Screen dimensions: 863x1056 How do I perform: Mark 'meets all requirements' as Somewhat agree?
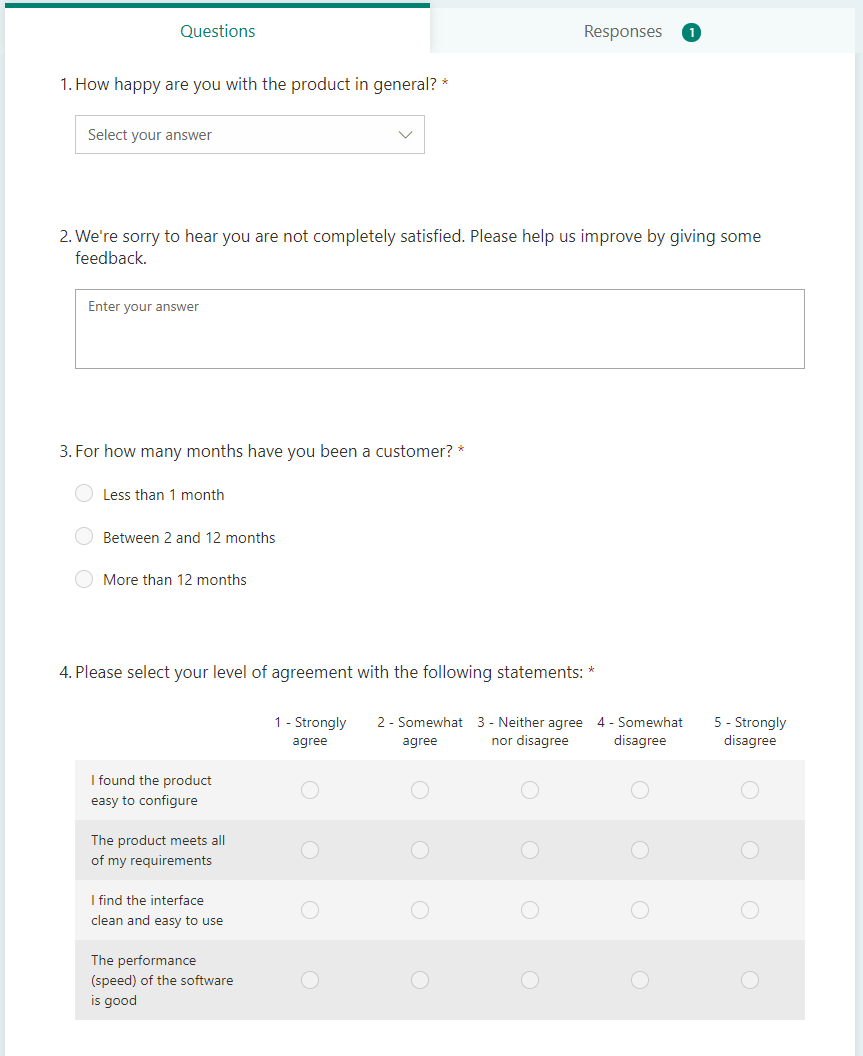[420, 850]
